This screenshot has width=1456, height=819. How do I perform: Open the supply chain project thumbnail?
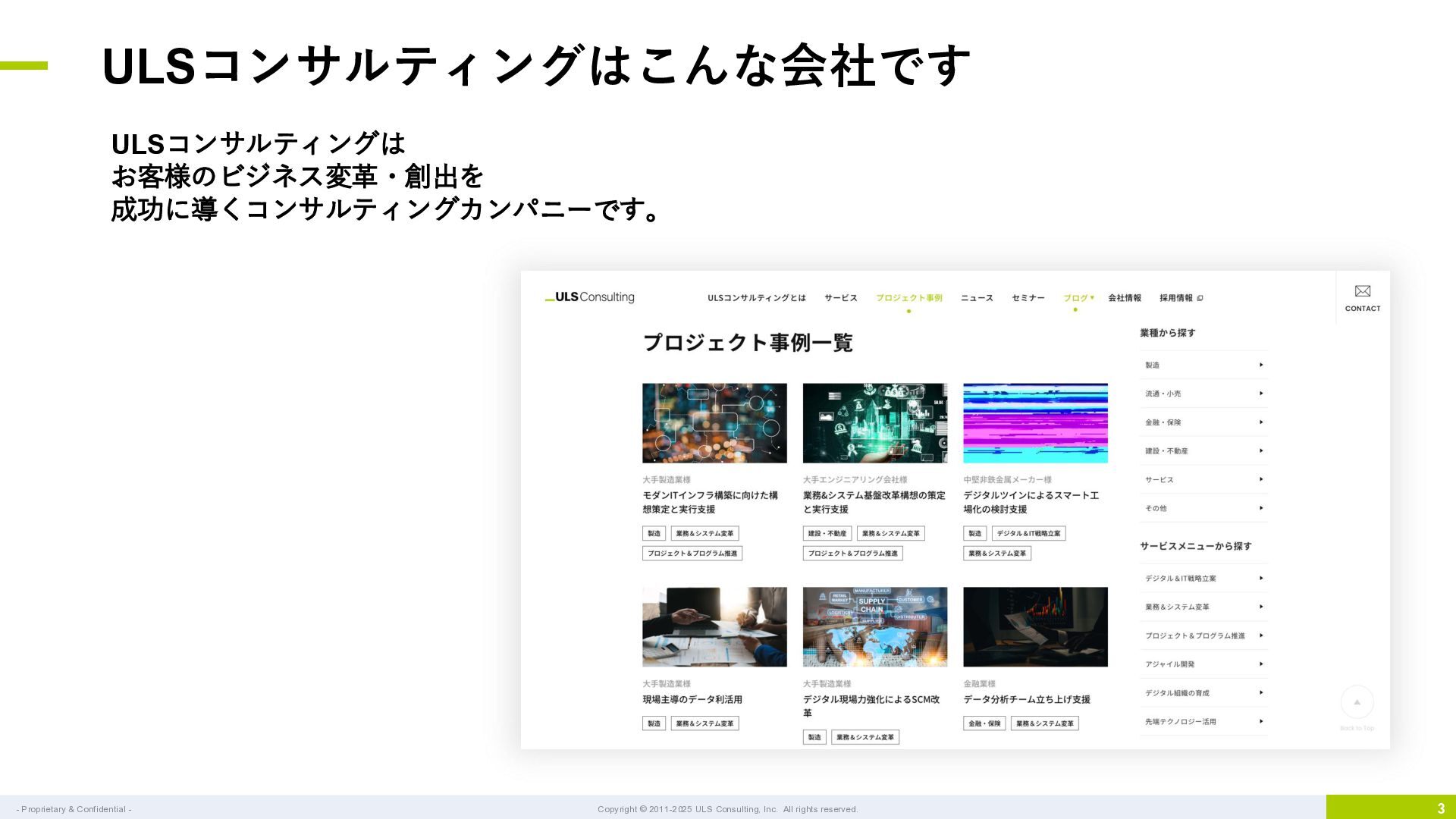click(x=874, y=627)
